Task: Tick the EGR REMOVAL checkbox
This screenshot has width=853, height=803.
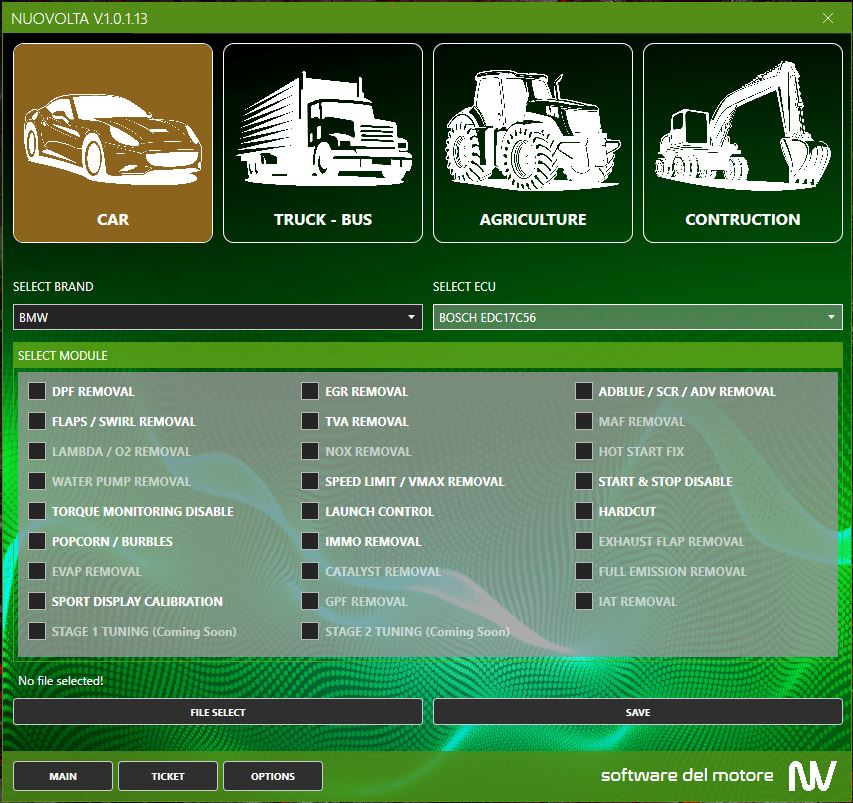Action: click(x=310, y=391)
